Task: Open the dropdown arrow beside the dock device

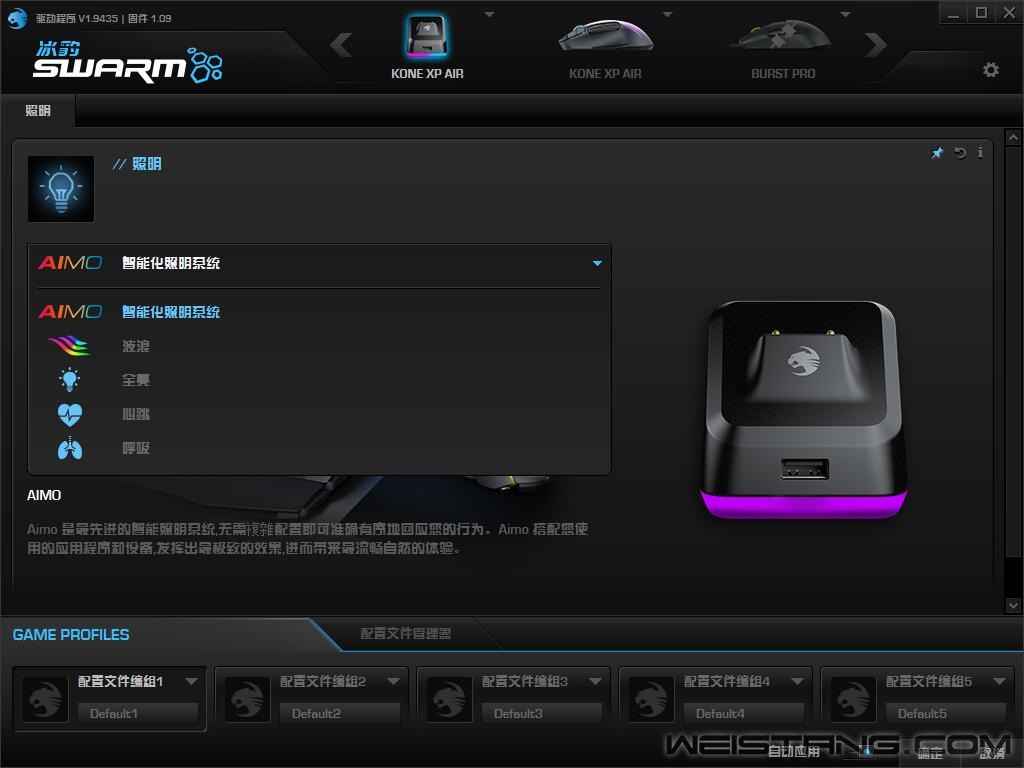Action: coord(490,14)
